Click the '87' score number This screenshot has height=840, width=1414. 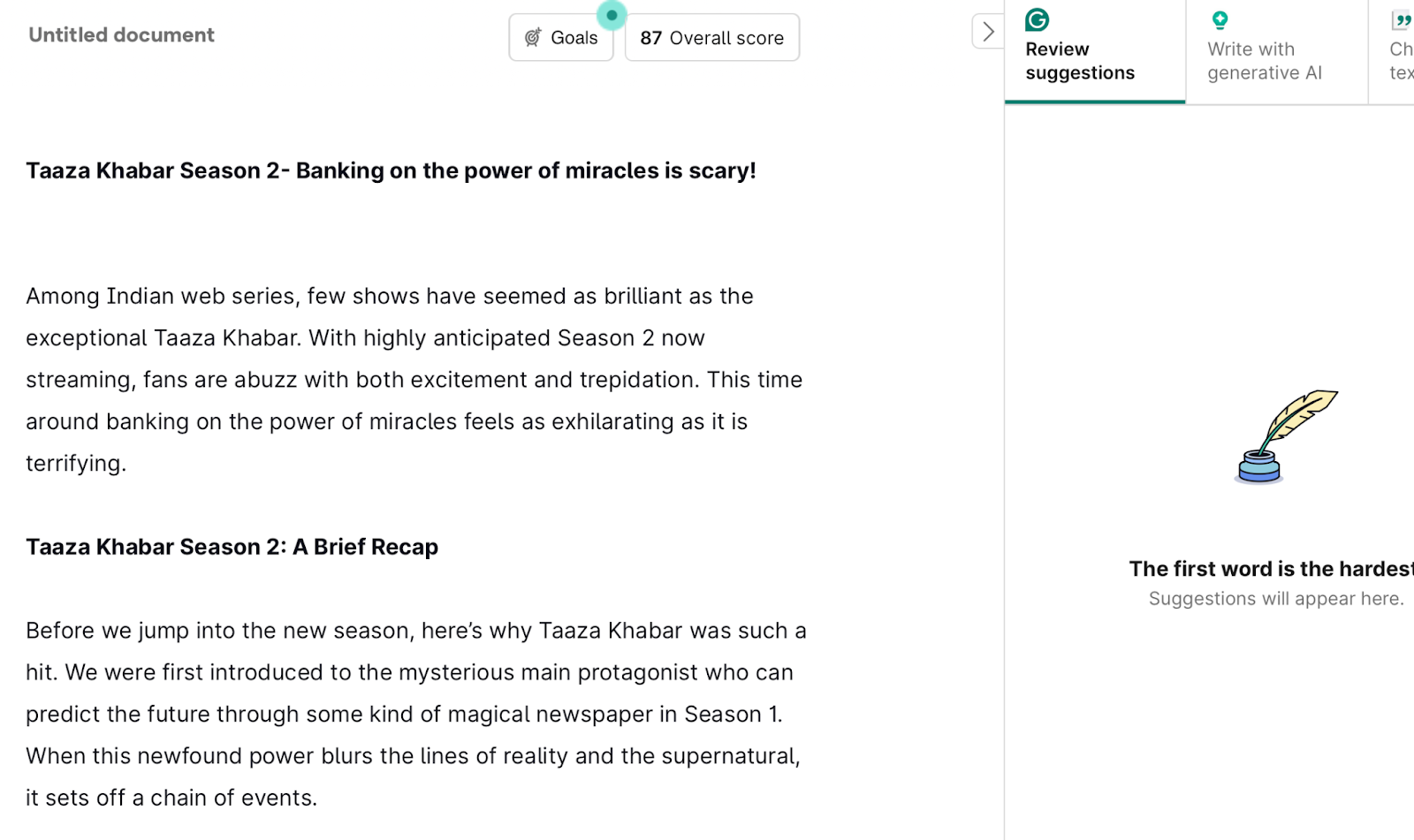tap(651, 38)
